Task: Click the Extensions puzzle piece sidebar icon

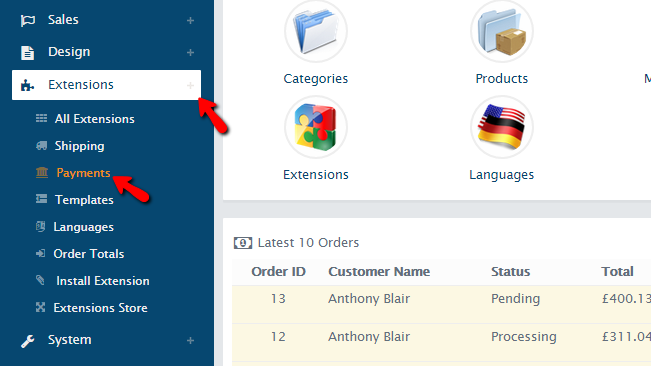Action: tap(27, 85)
